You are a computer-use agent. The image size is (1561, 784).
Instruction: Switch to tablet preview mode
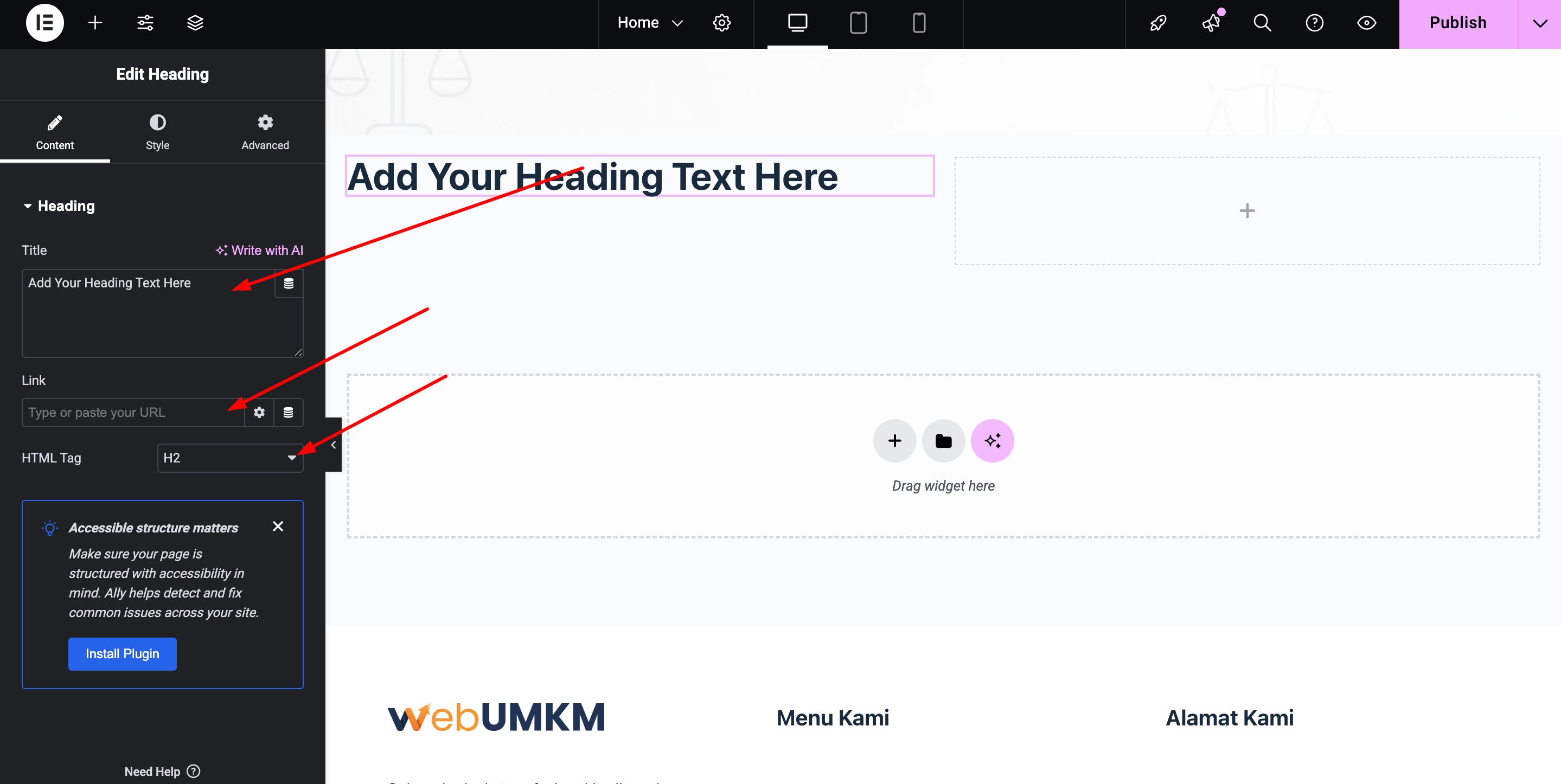click(x=858, y=23)
